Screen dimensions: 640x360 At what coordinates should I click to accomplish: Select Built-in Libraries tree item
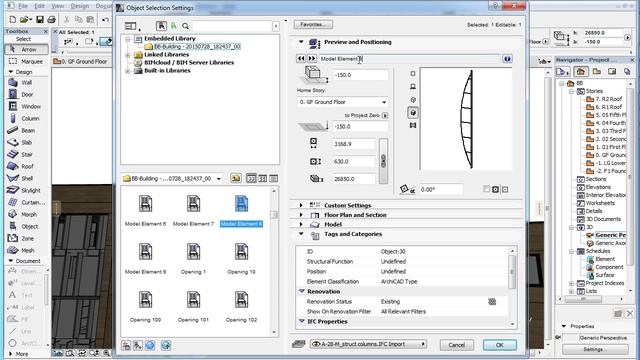coord(167,71)
